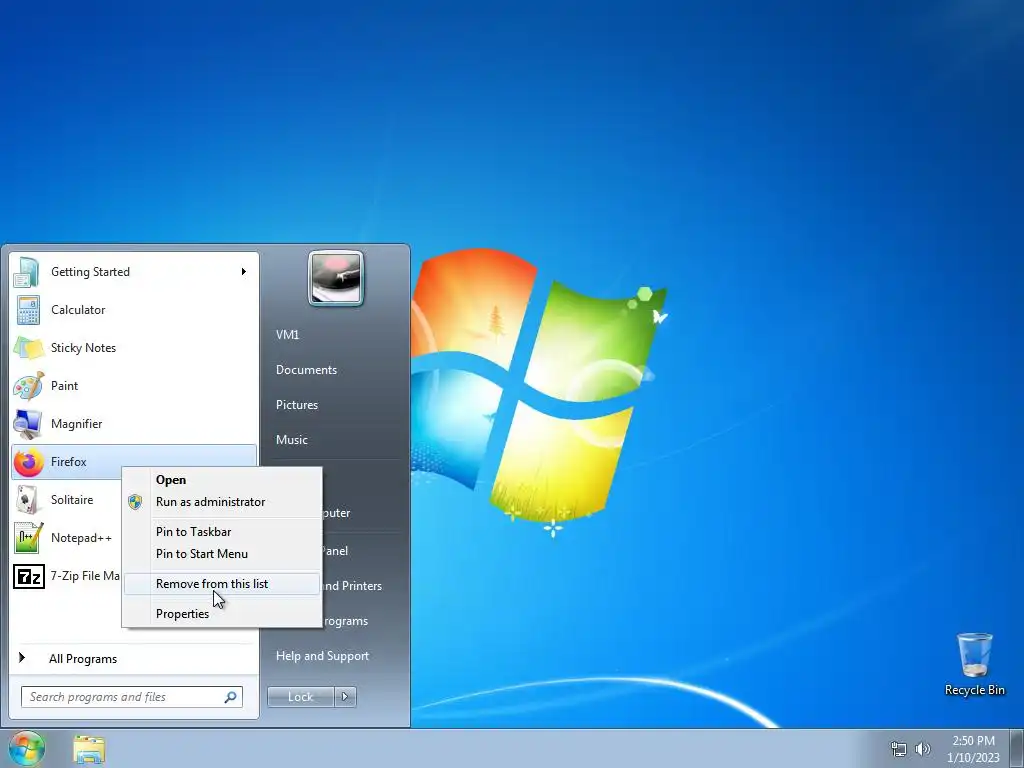Choose Open in the context menu
The height and width of the screenshot is (768, 1024).
222,480
